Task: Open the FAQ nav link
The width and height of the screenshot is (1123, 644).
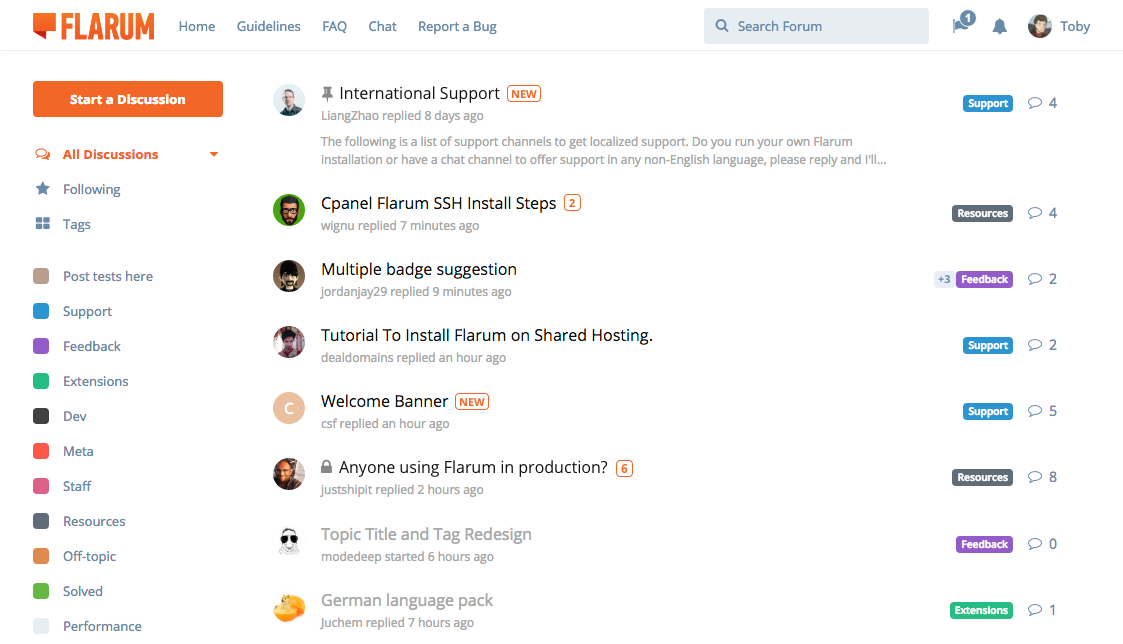Action: coord(334,27)
